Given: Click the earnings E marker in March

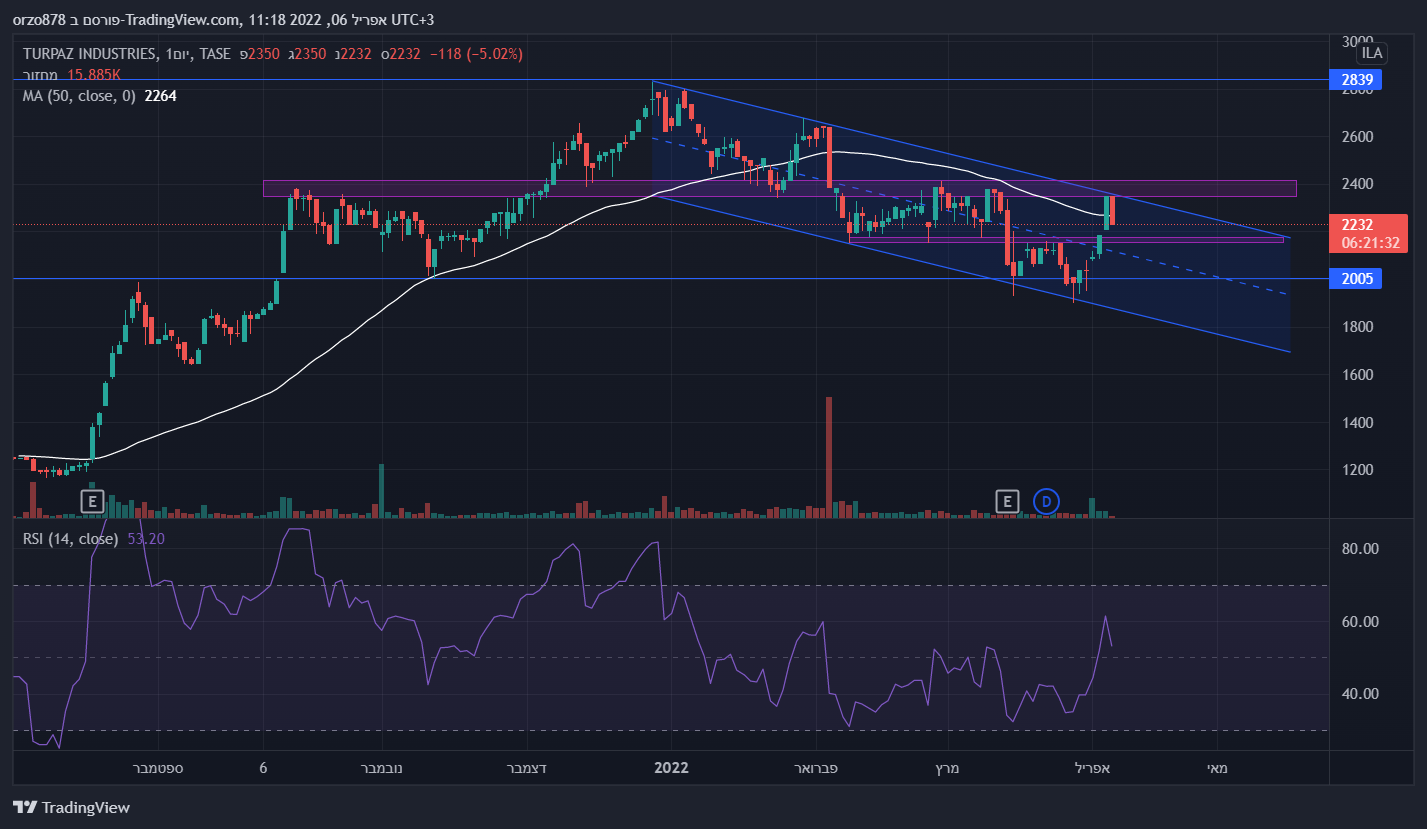Looking at the screenshot, I should 1007,501.
